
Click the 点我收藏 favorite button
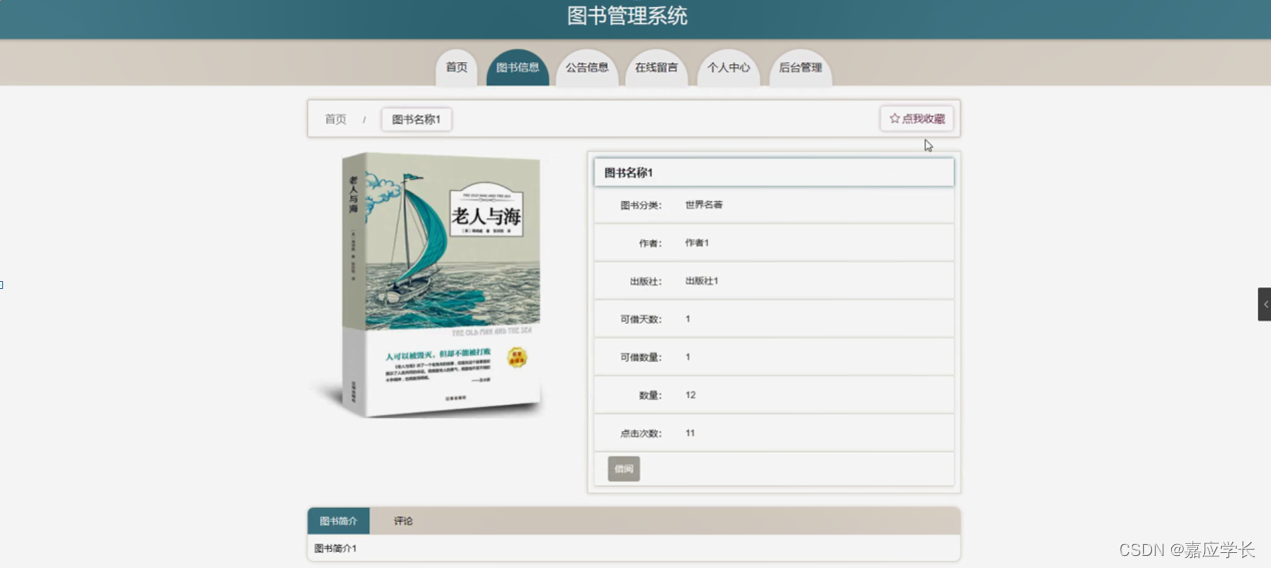click(917, 118)
